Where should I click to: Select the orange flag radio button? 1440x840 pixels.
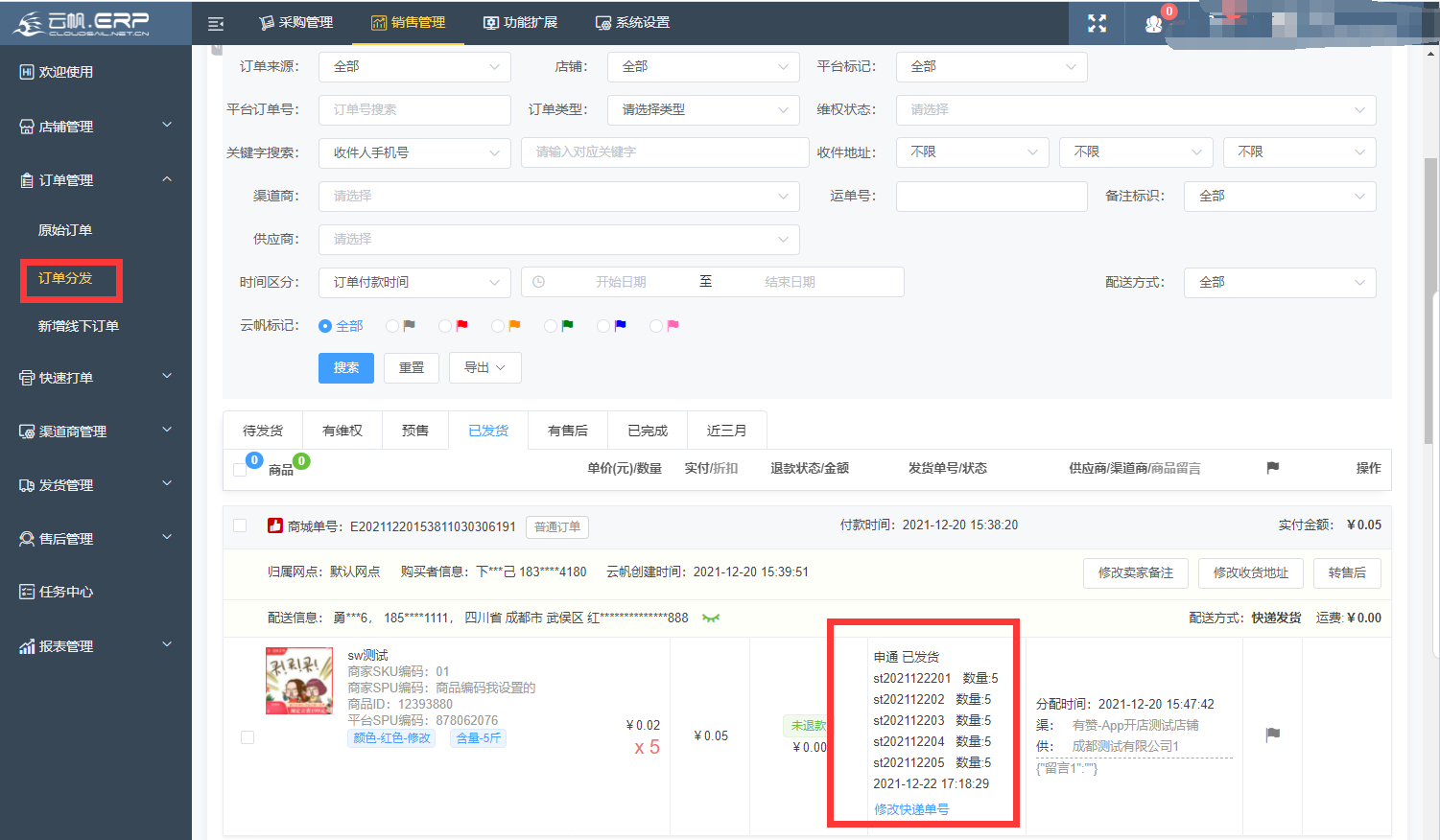click(498, 326)
